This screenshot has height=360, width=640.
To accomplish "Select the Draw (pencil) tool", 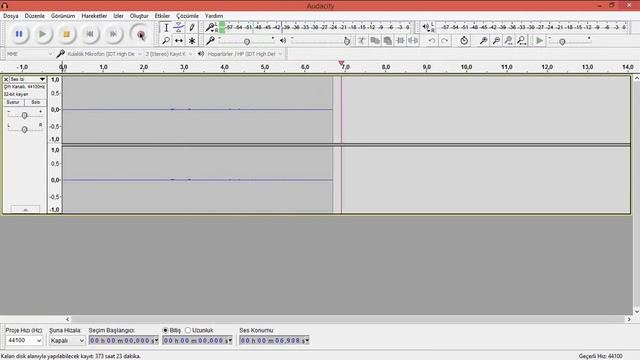I will click(x=192, y=28).
